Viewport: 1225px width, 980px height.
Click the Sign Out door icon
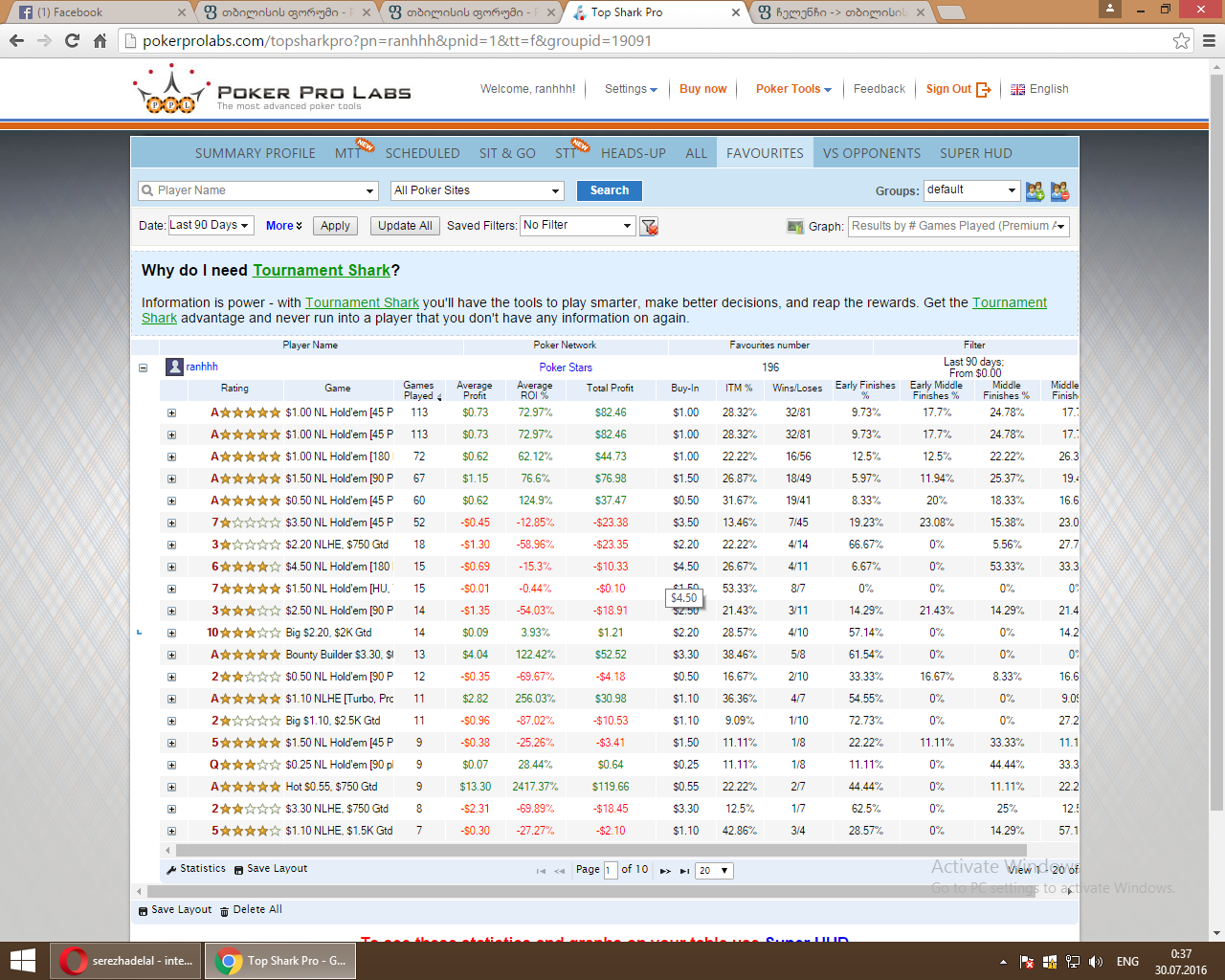pyautogui.click(x=984, y=89)
